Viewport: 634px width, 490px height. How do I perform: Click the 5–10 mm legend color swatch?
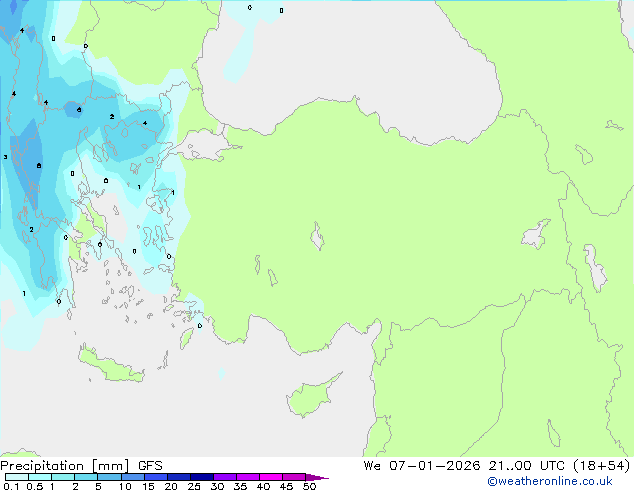110,477
